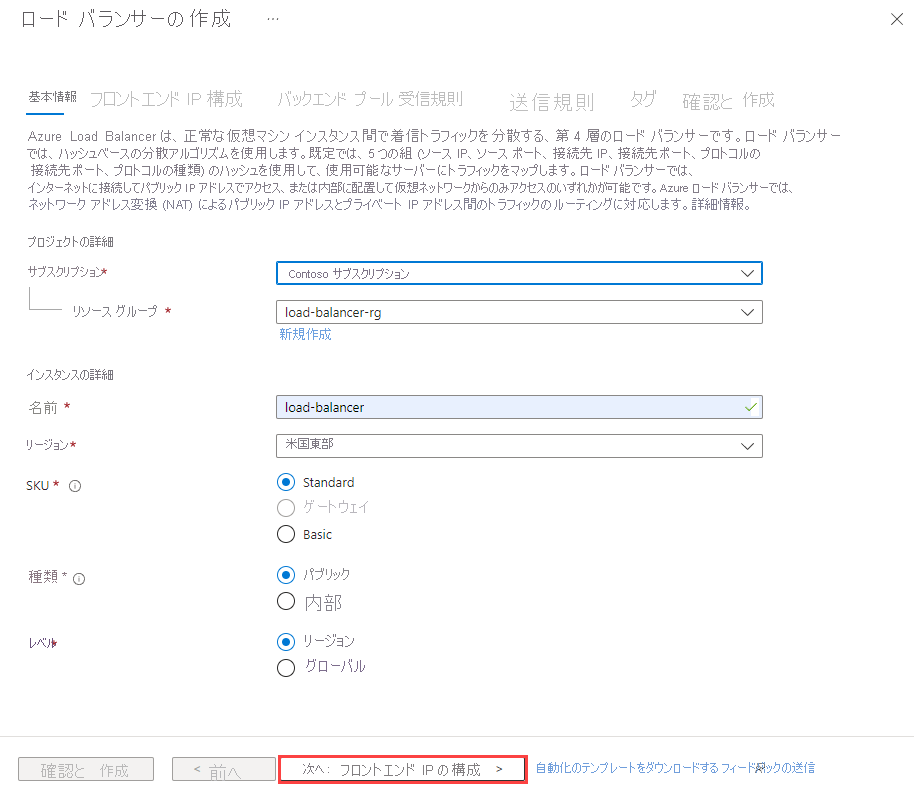Switch to the 確認と作成 tab
Viewport: 914px width, 795px height.
coord(728,101)
